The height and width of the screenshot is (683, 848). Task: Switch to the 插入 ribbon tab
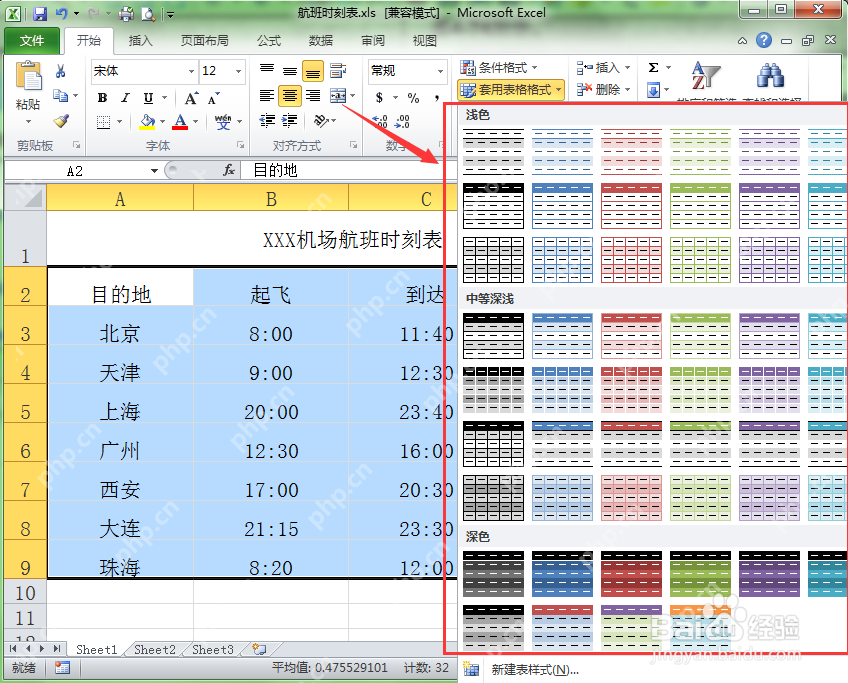140,41
